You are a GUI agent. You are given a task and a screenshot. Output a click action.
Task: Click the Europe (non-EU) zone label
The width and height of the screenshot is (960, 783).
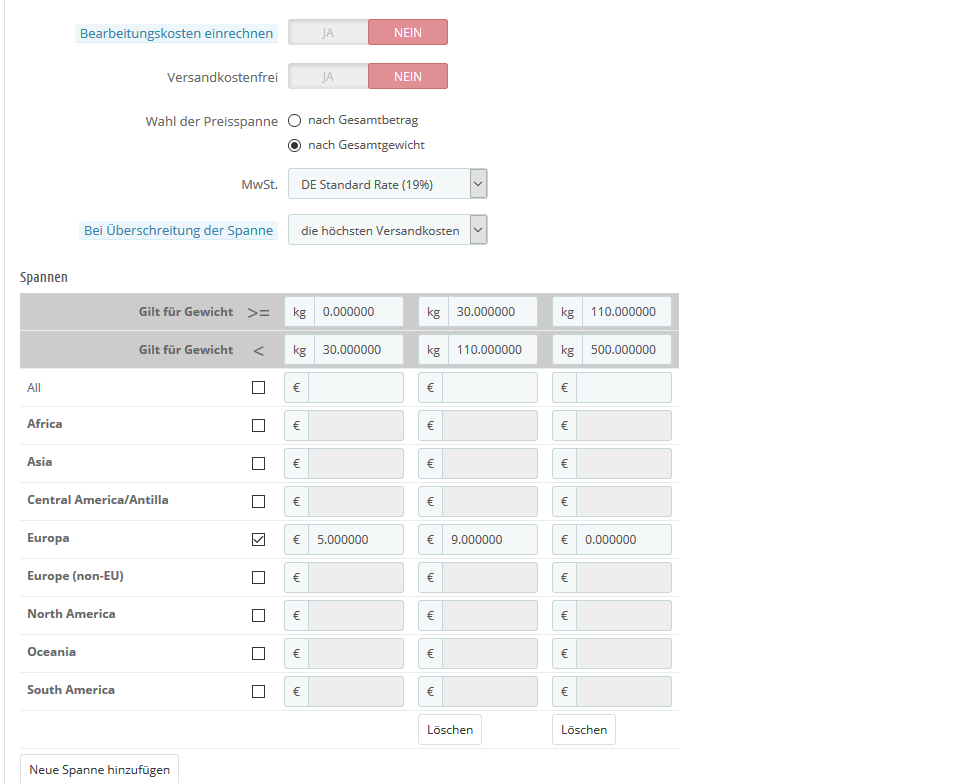[x=75, y=576]
